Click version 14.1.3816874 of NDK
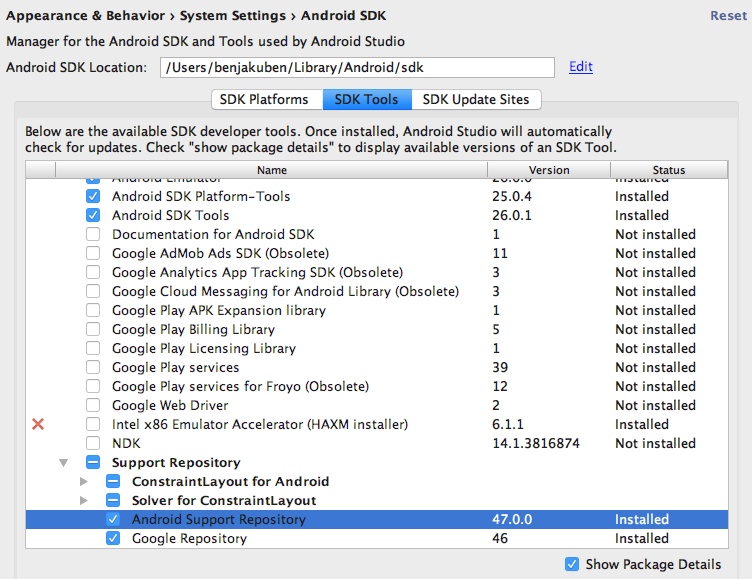The height and width of the screenshot is (579, 752). 536,443
